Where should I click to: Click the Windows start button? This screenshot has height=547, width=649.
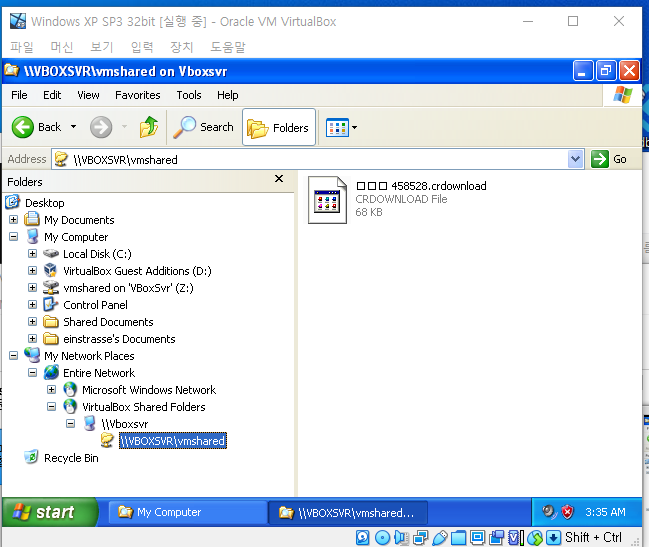coord(49,512)
